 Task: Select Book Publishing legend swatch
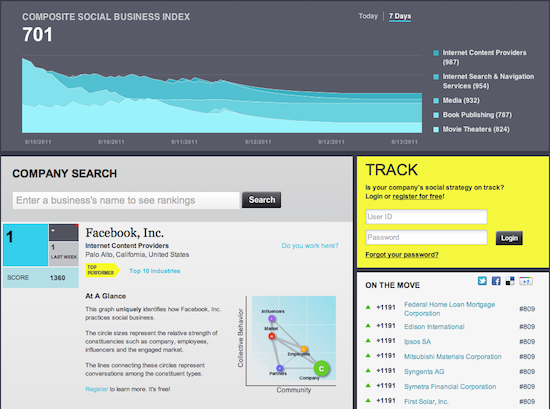coord(436,115)
